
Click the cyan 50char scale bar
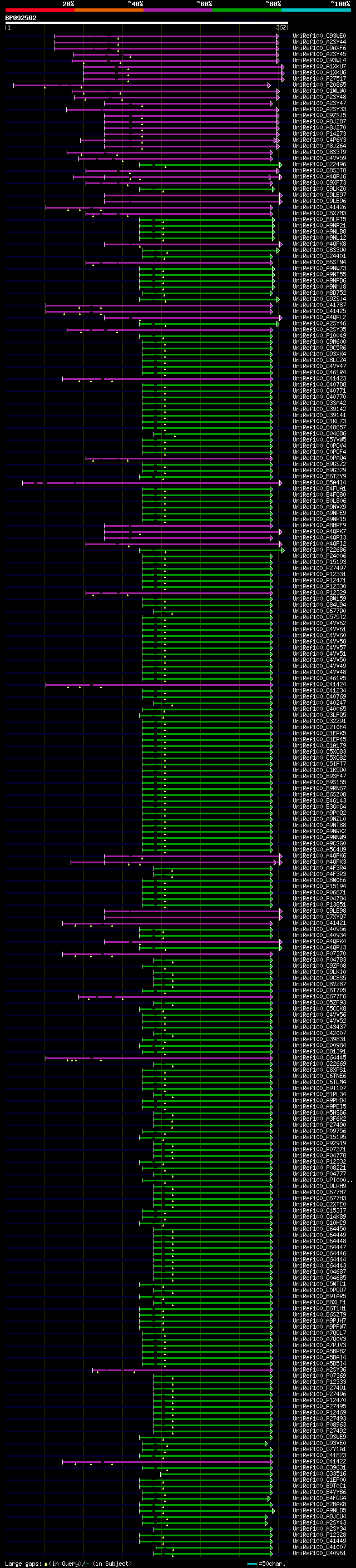coord(252,1564)
